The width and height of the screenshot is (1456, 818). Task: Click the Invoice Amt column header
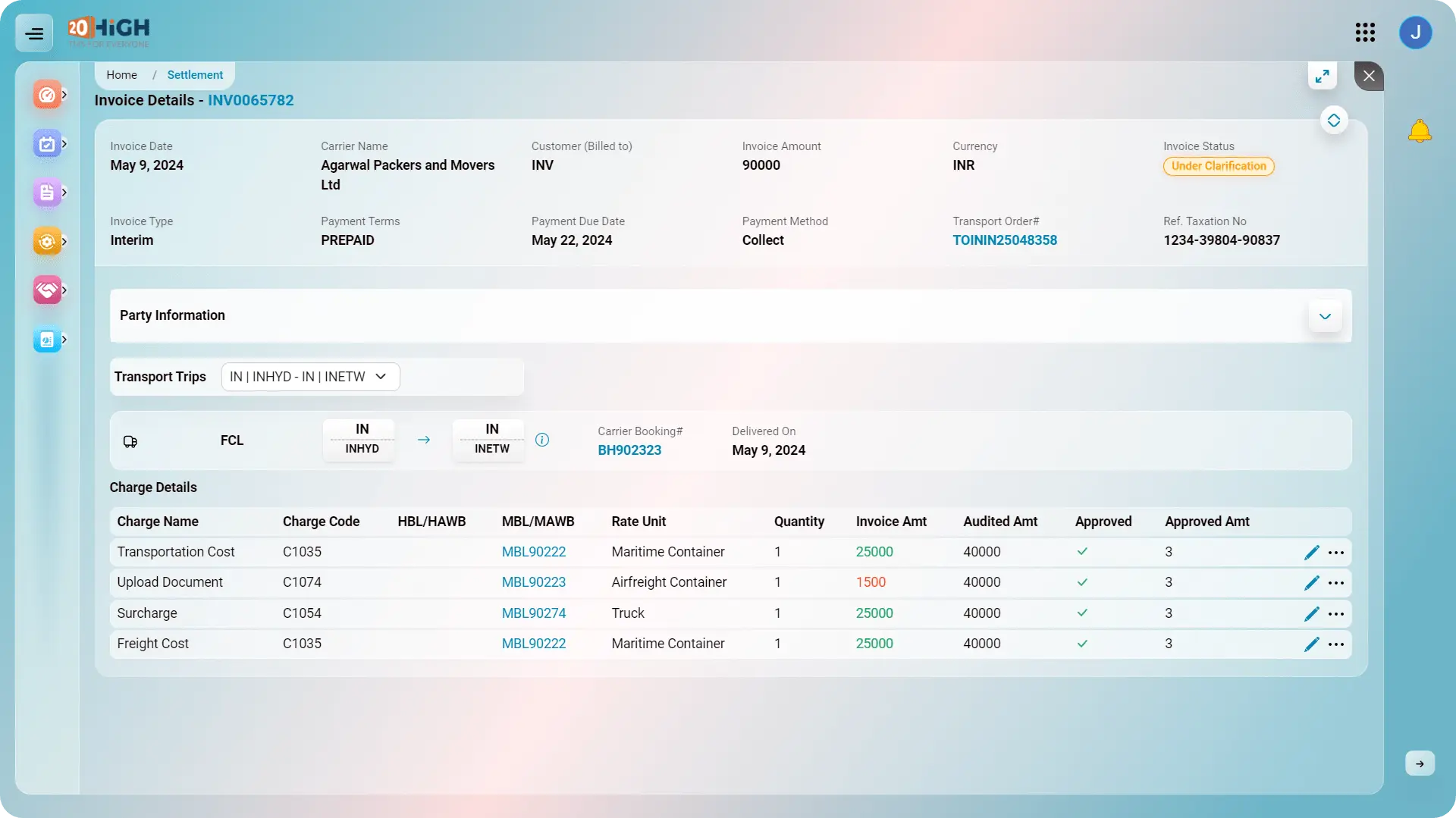point(891,522)
